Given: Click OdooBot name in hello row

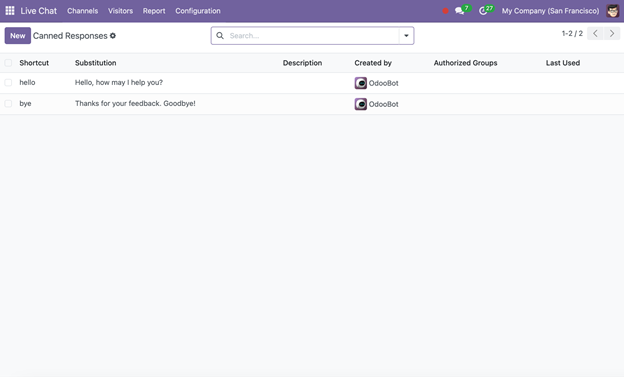Looking at the screenshot, I should tap(384, 83).
